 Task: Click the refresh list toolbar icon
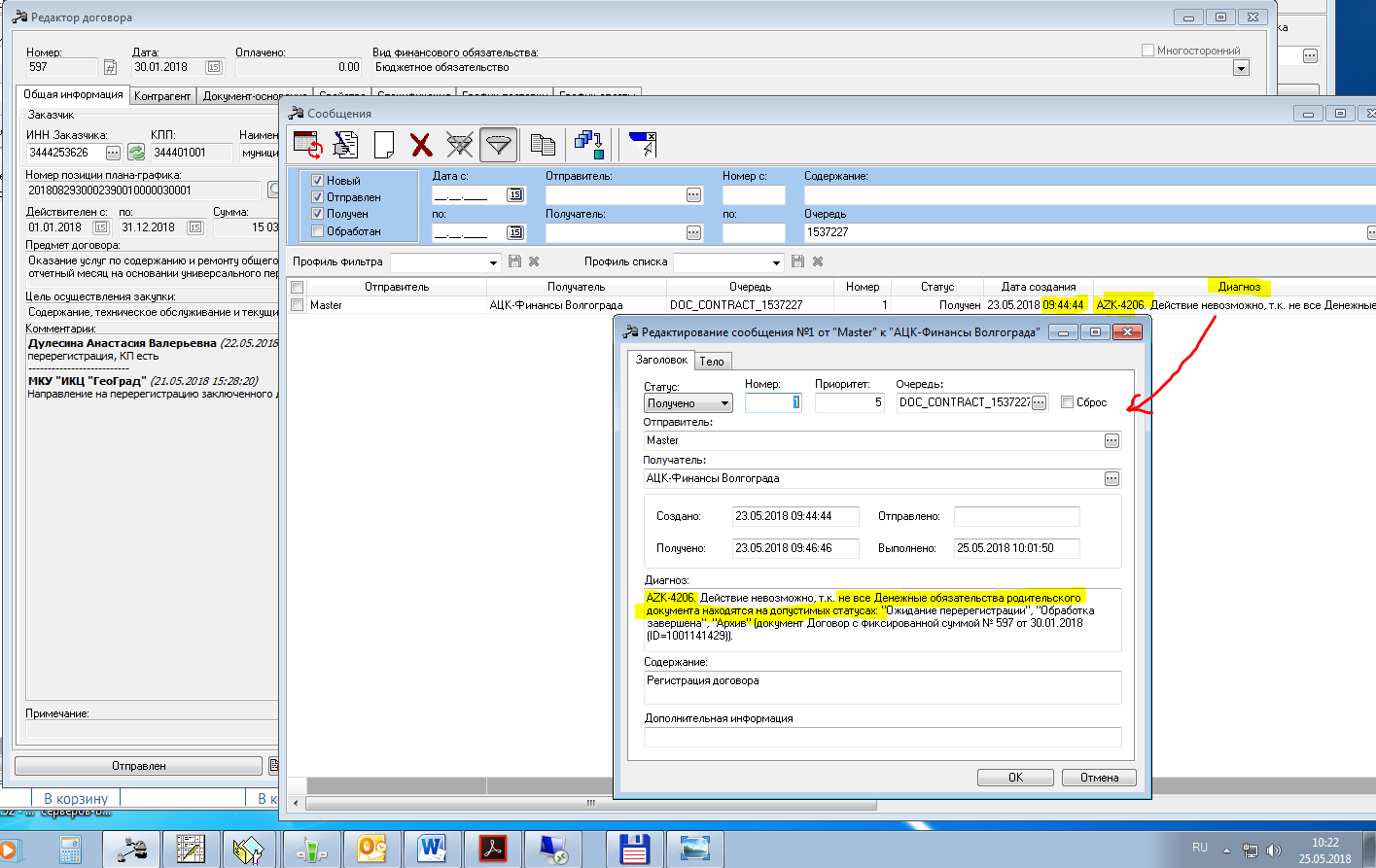308,145
